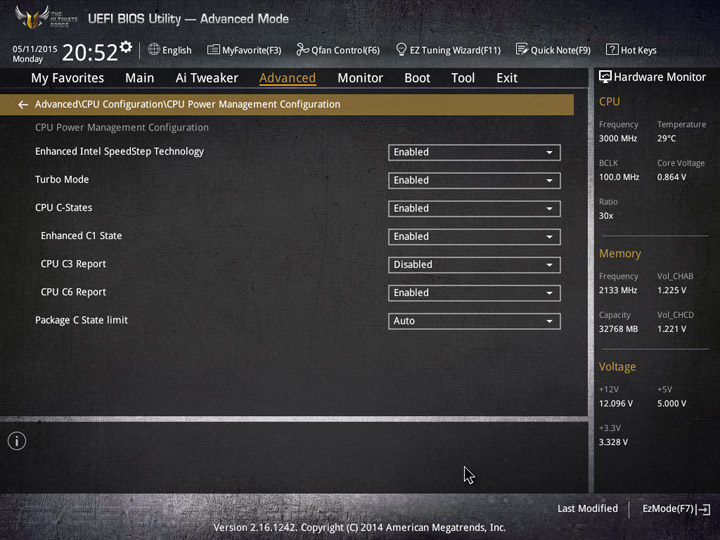Open the Enhanced C1 State dropdown
Viewport: 720px width, 540px height.
pyautogui.click(x=474, y=236)
